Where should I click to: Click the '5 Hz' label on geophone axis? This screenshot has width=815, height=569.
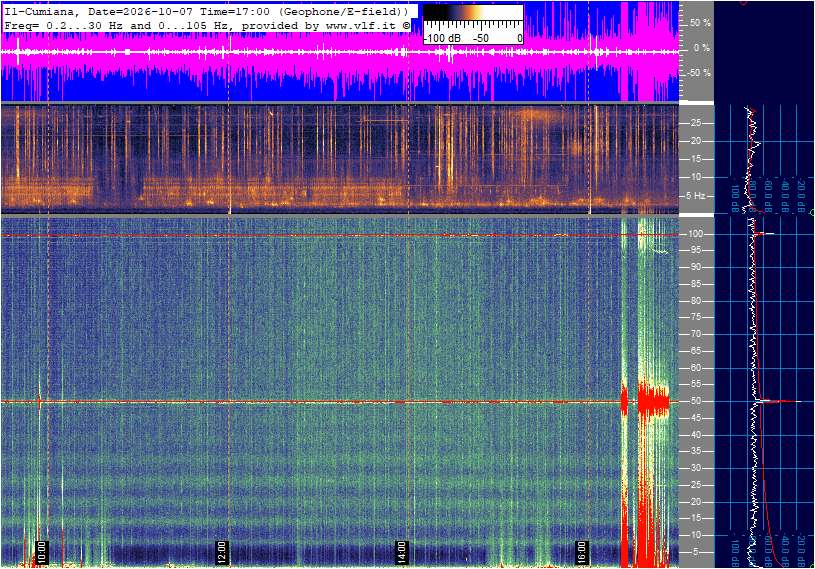695,196
